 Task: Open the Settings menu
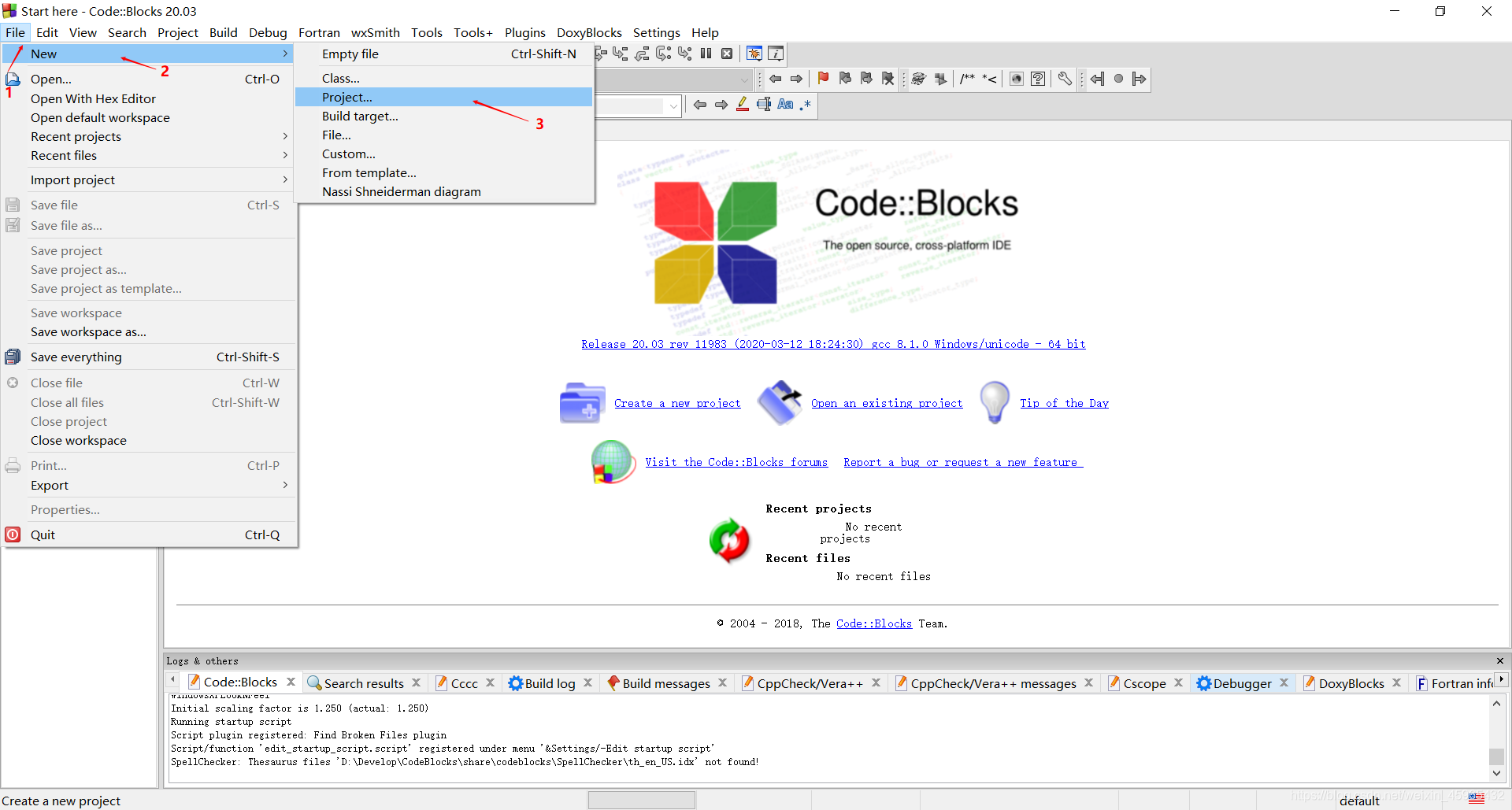[x=656, y=32]
